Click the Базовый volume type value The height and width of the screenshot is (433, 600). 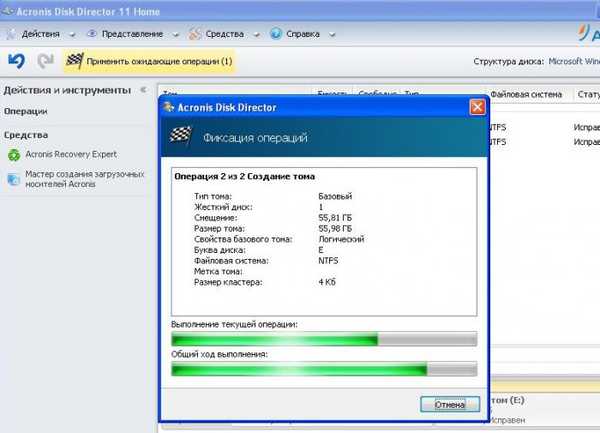(x=335, y=196)
